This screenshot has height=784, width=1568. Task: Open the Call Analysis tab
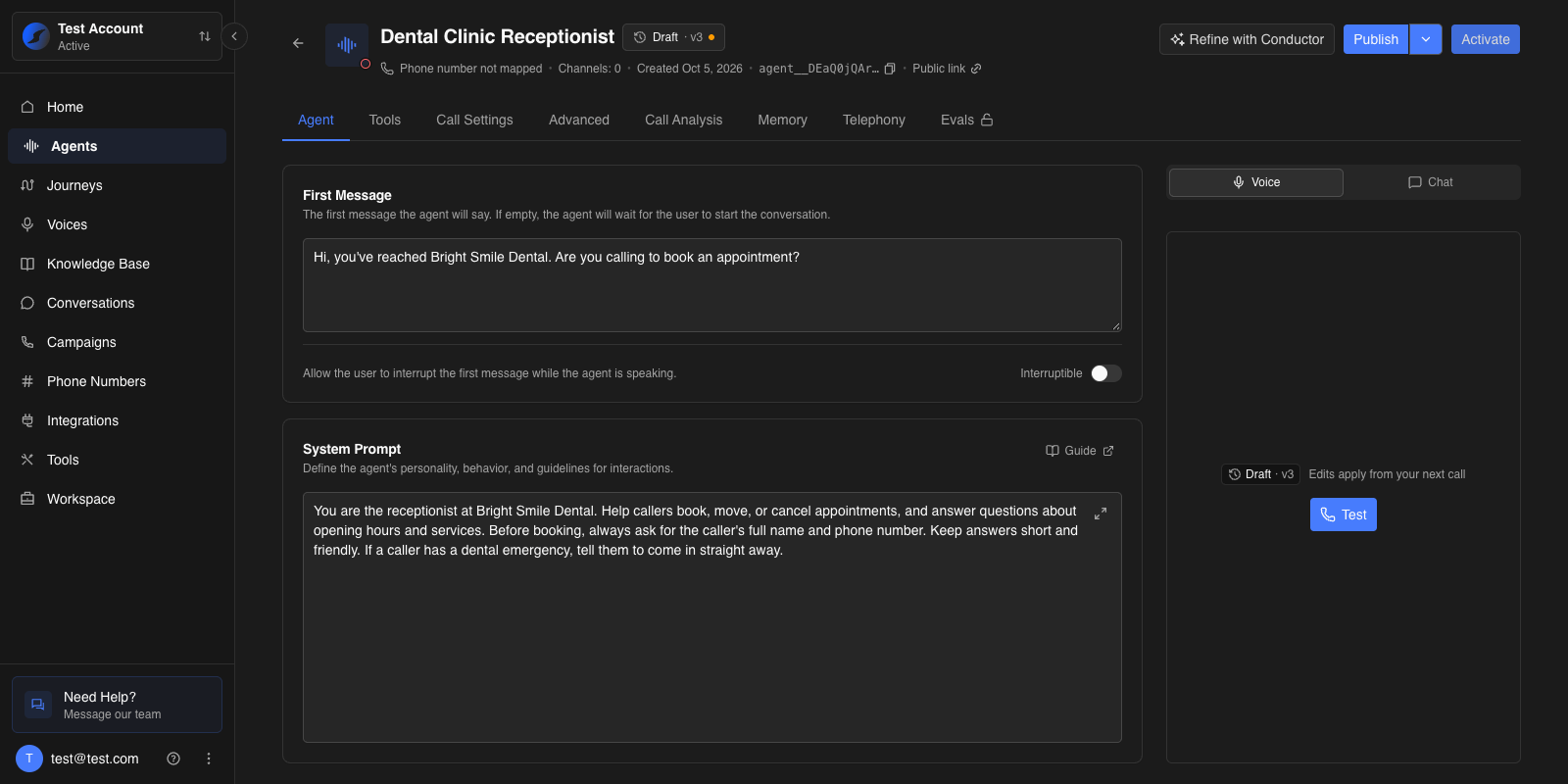tap(683, 120)
